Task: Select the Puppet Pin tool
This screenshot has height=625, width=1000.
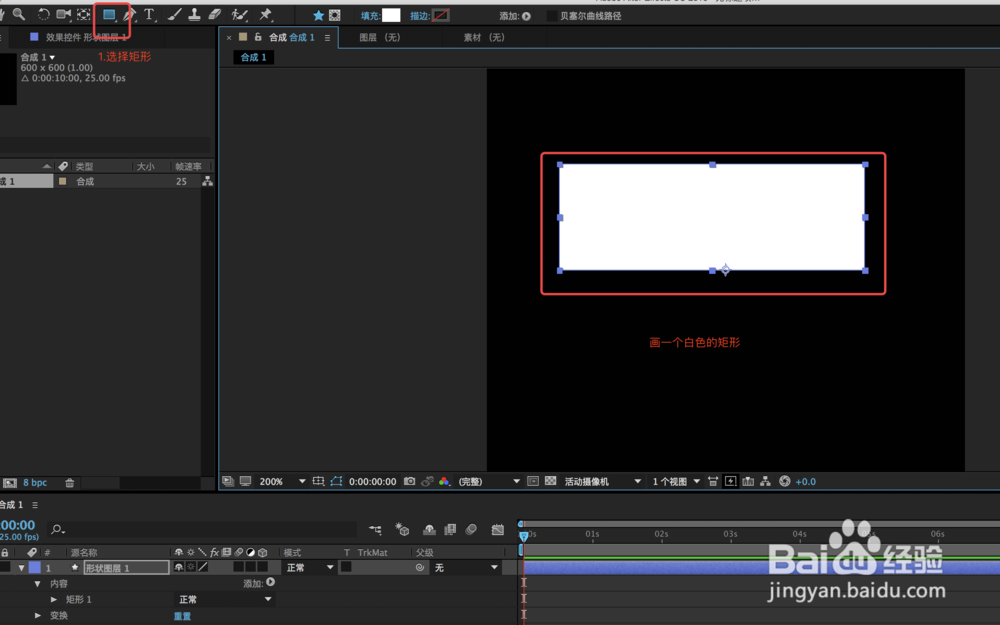Action: pyautogui.click(x=265, y=14)
